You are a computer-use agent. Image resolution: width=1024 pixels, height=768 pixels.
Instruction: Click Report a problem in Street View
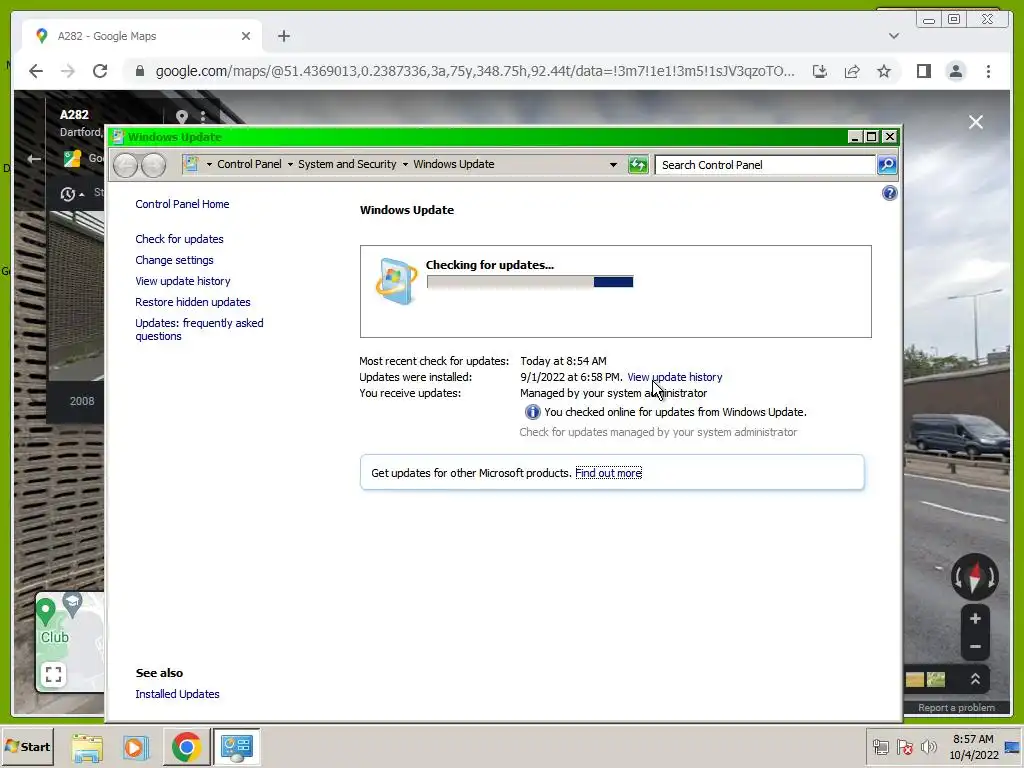(956, 708)
